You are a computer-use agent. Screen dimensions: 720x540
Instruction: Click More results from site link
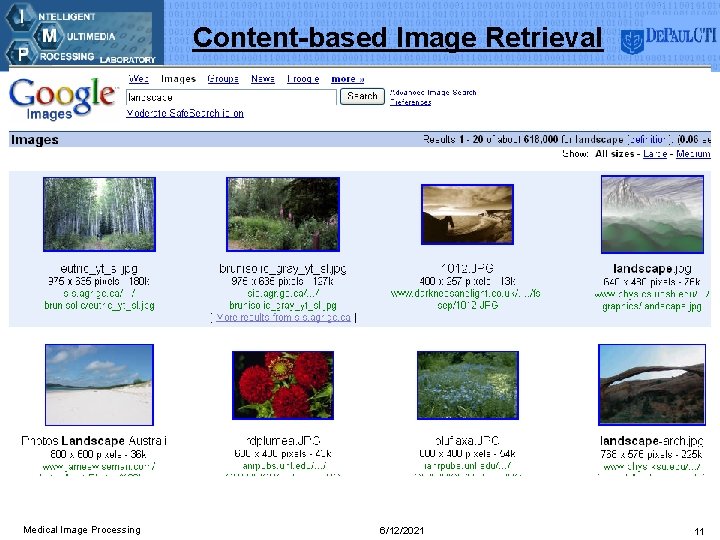(x=283, y=317)
